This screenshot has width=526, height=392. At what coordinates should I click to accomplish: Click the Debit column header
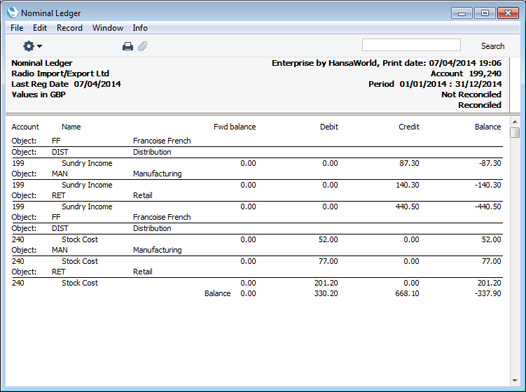coord(329,127)
